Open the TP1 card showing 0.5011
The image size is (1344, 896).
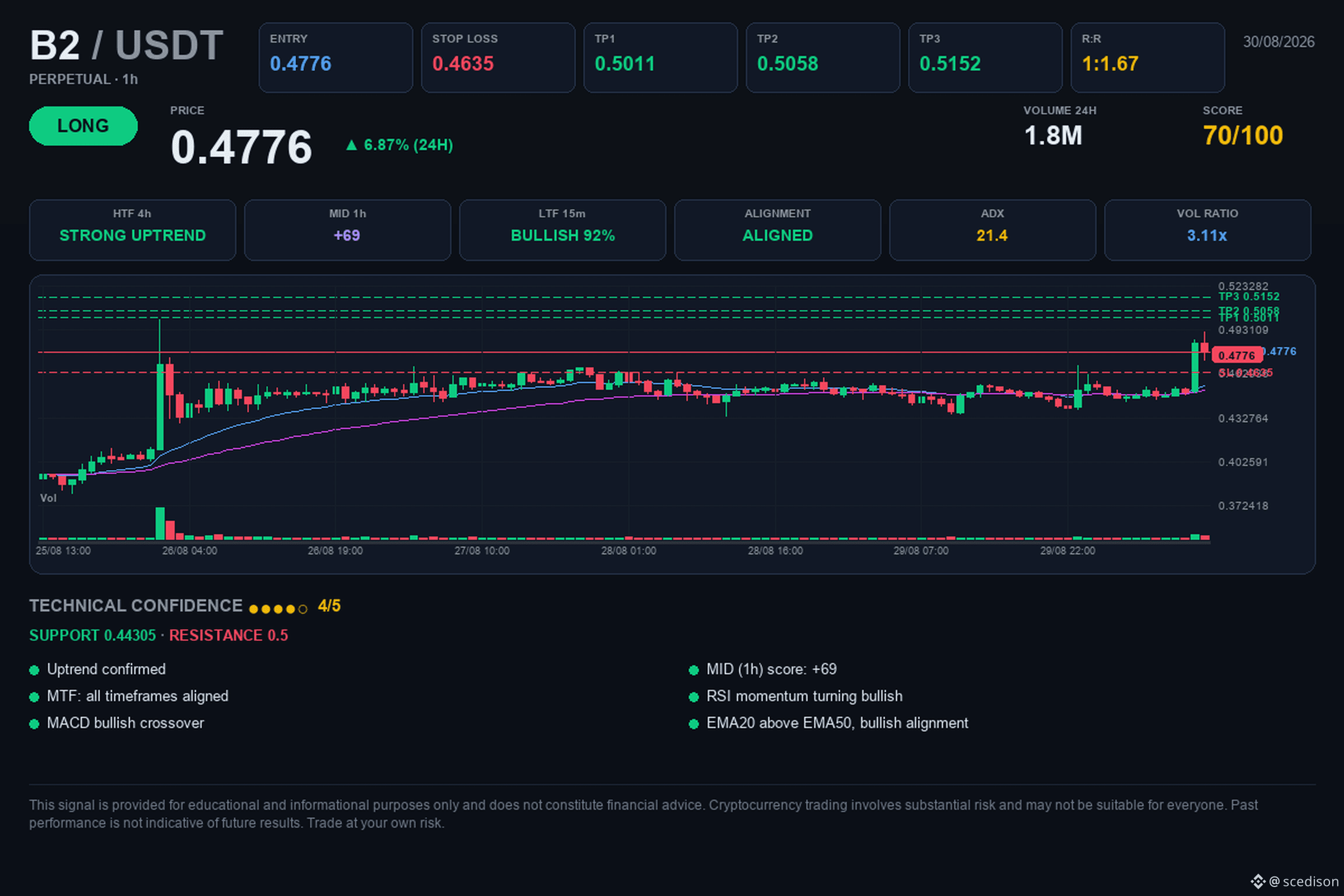[660, 57]
